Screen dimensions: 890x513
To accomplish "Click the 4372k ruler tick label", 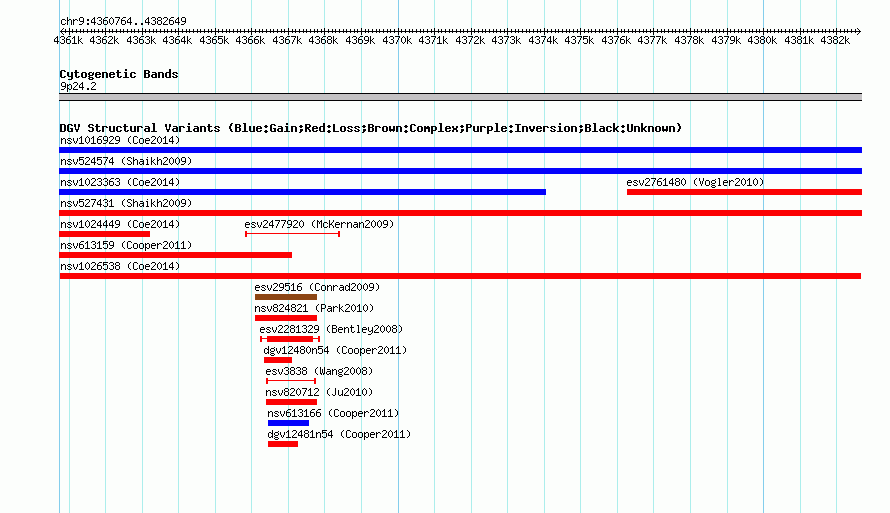I will (470, 40).
